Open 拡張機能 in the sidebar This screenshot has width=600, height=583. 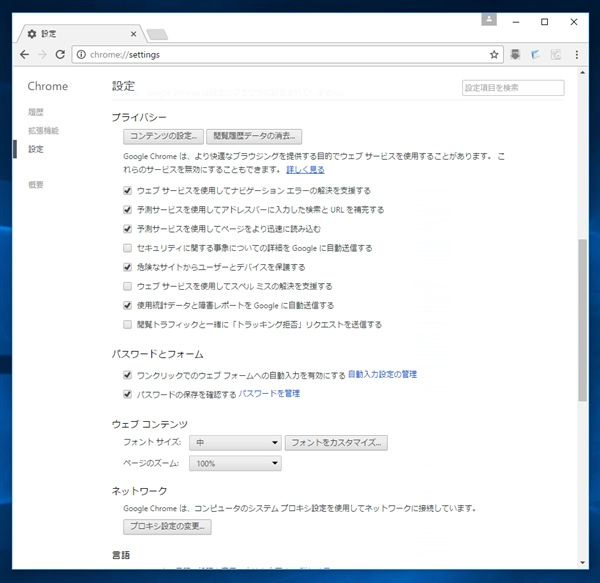(44, 131)
